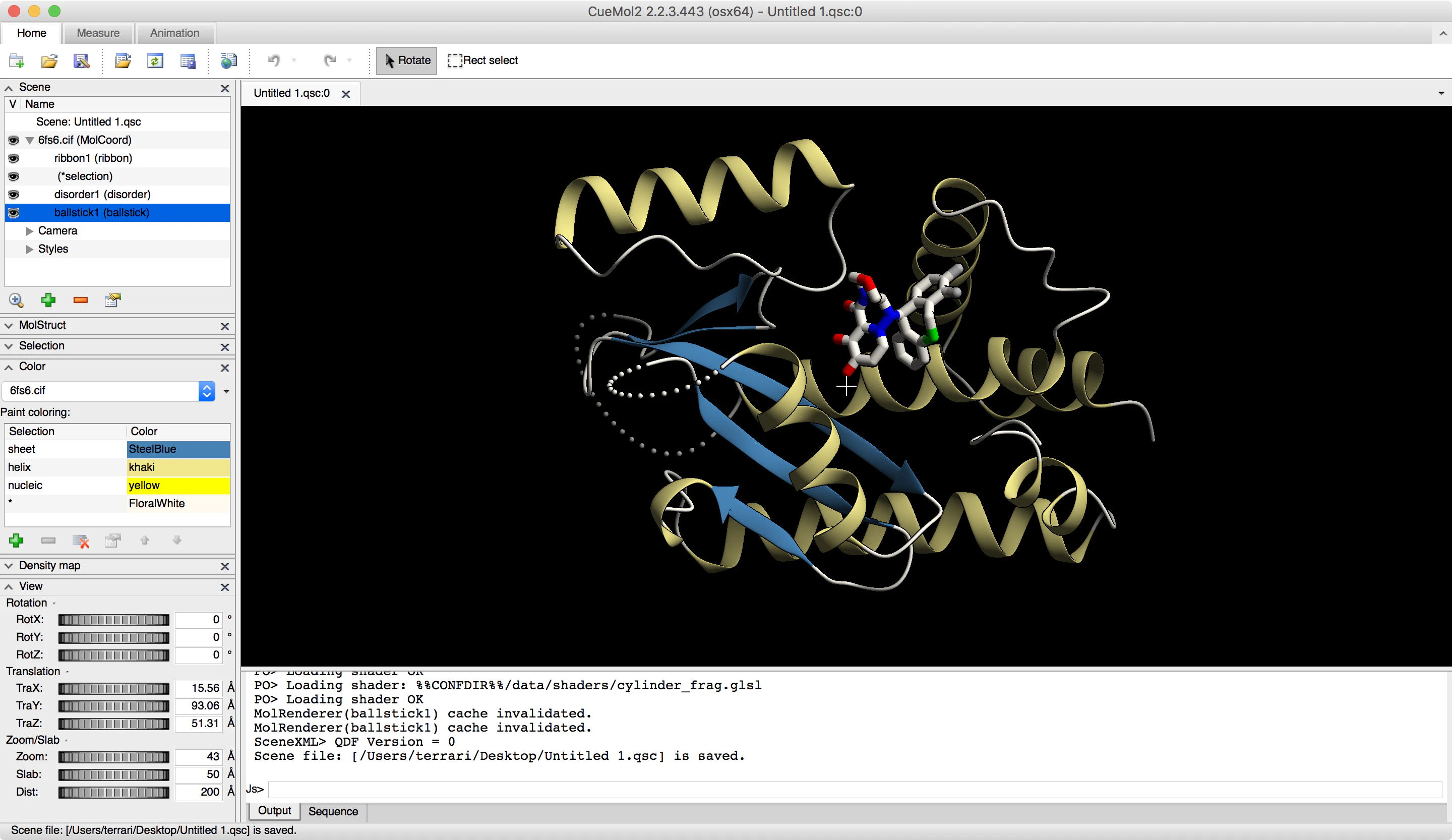Click the Rotate mode button
This screenshot has height=840, width=1452.
407,61
